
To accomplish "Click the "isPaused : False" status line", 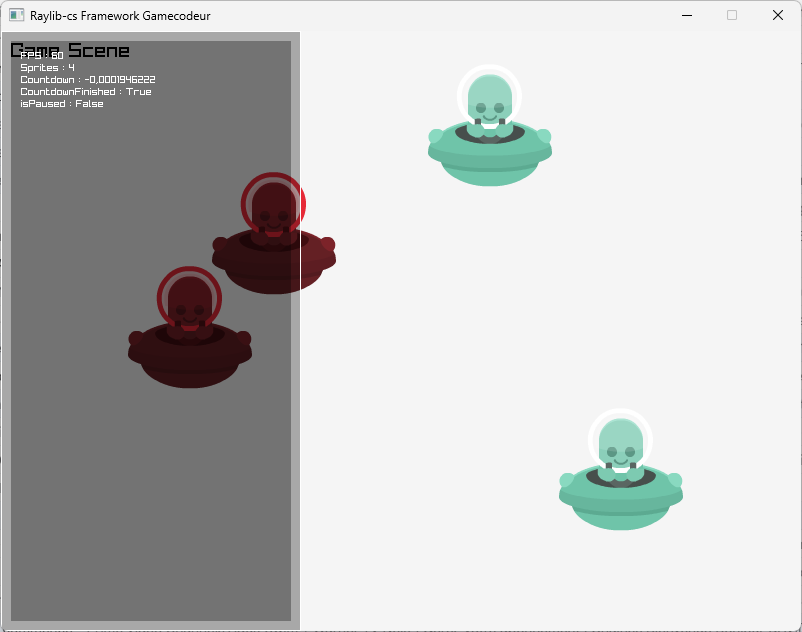I will point(61,104).
